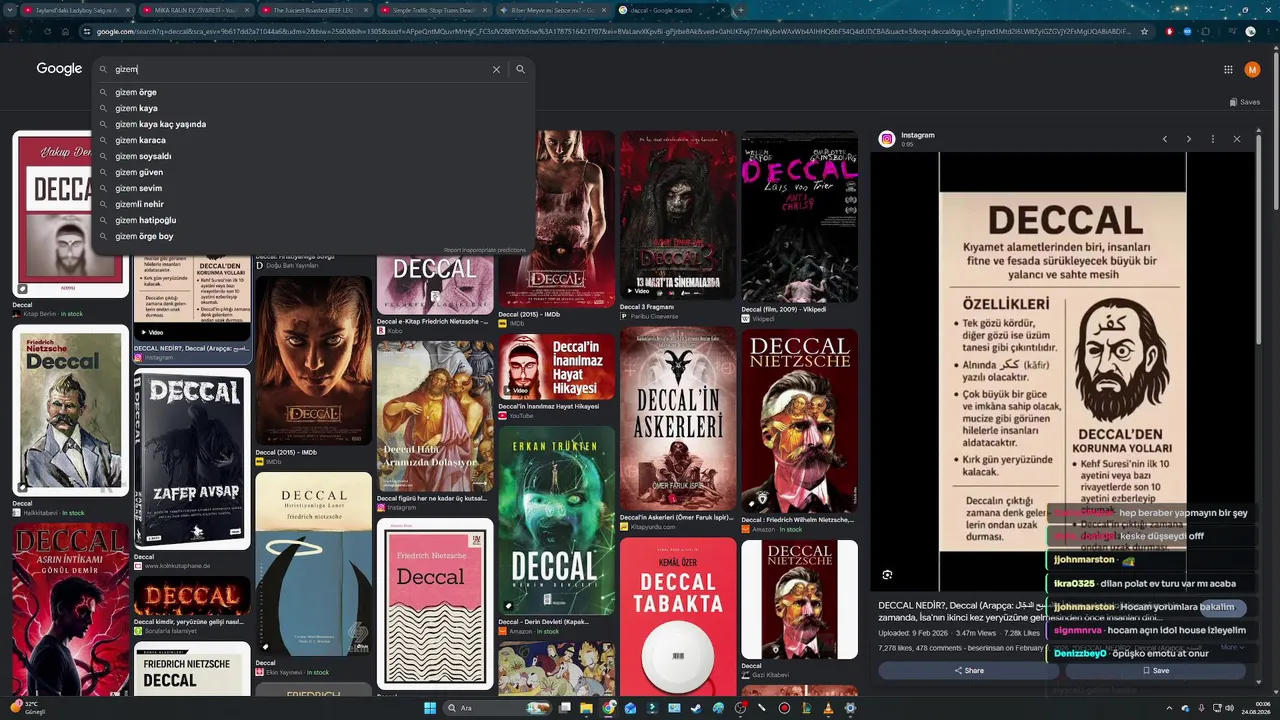Open the Google apps grid

[x=1228, y=70]
